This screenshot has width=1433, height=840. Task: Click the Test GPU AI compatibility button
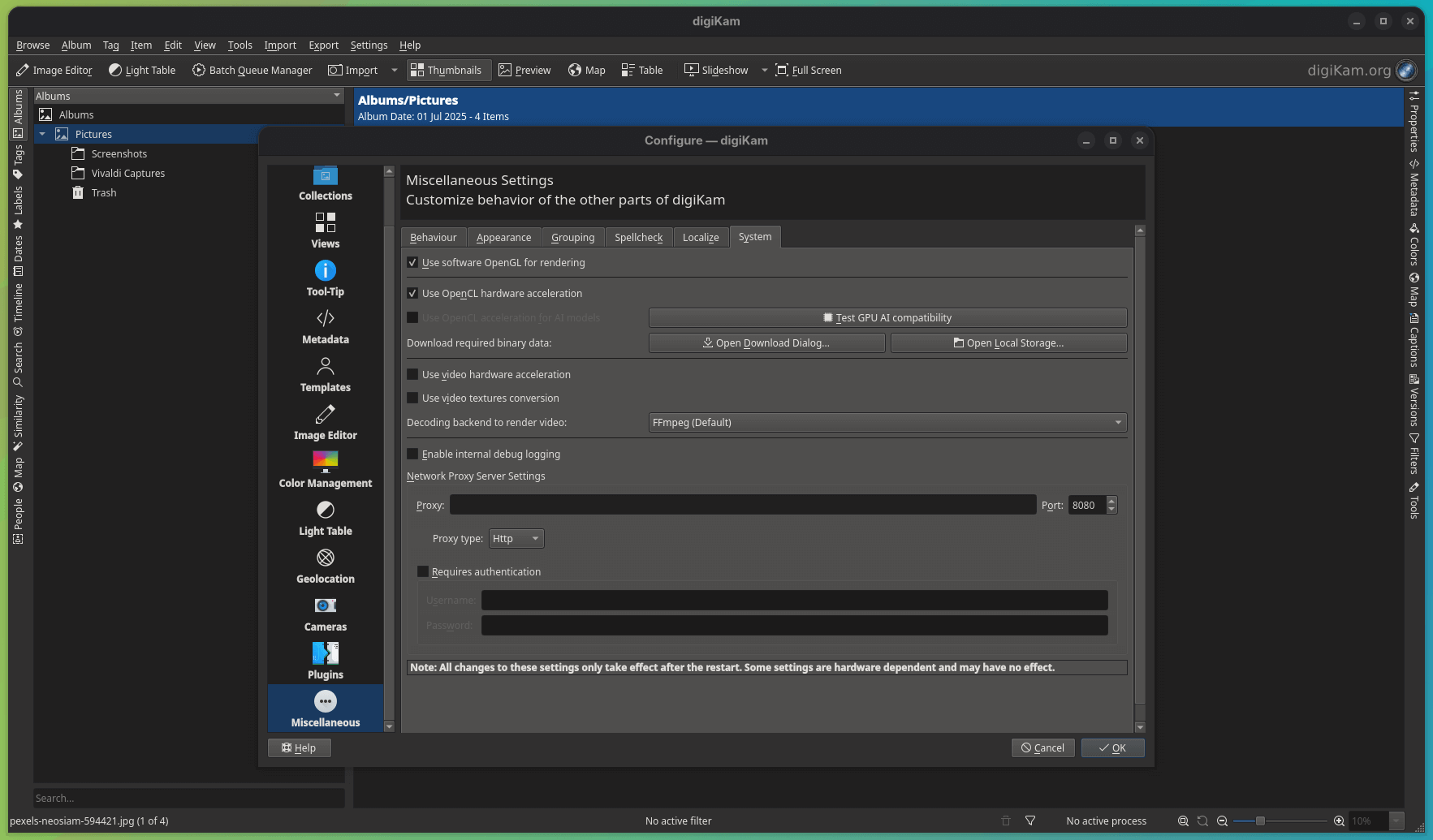tap(887, 317)
